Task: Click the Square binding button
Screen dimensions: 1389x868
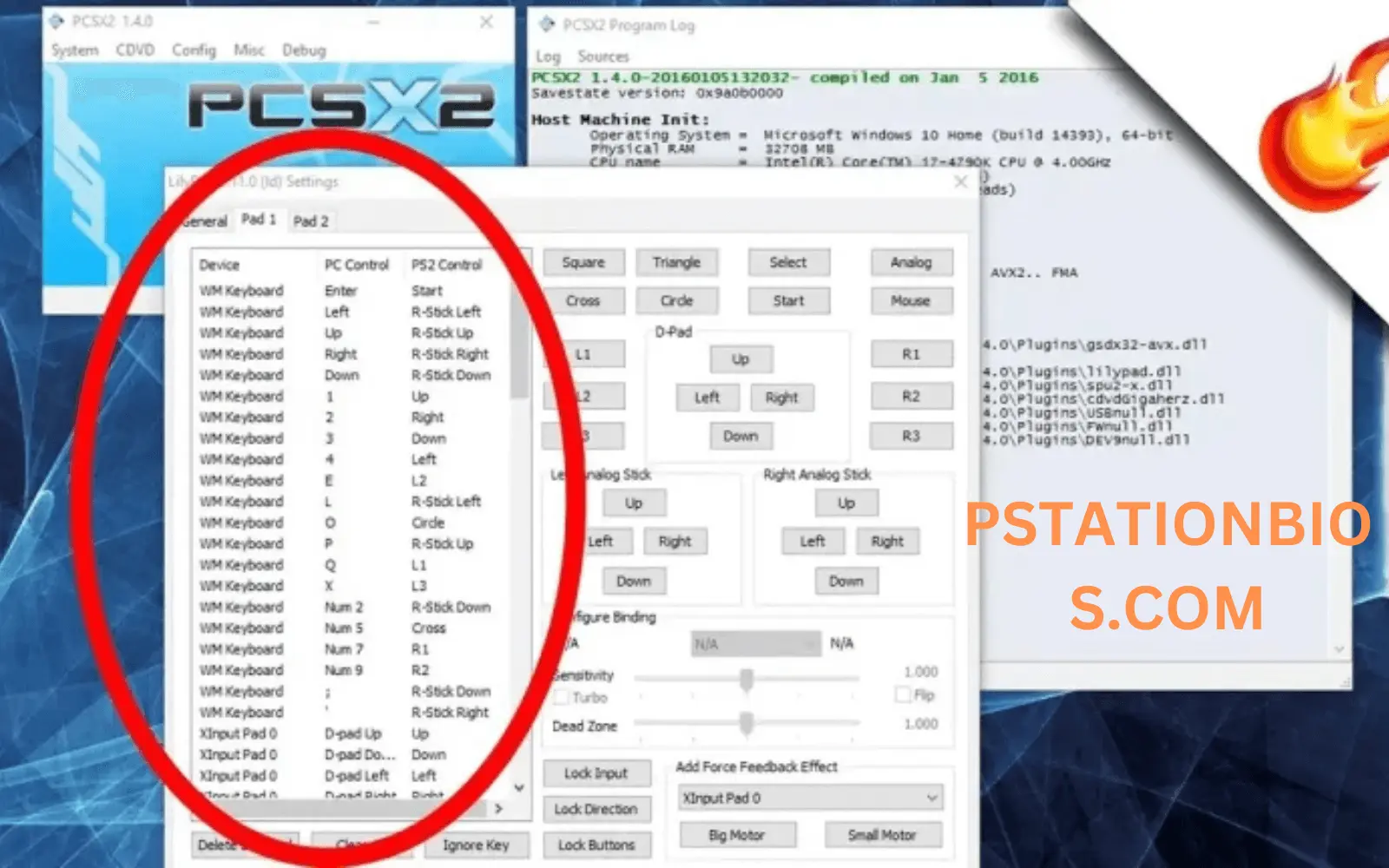Action: click(x=583, y=262)
